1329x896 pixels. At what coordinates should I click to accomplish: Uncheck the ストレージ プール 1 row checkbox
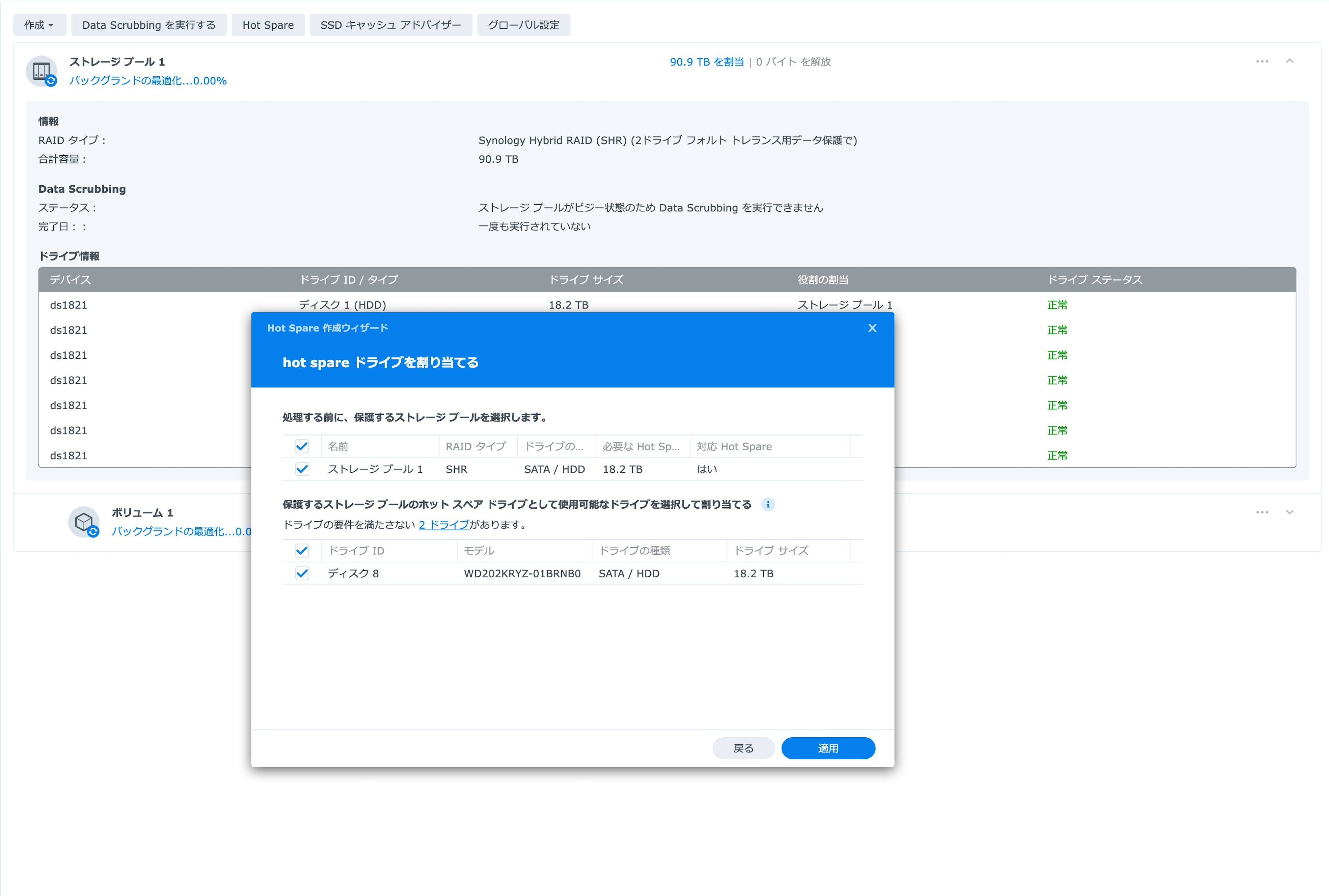(x=302, y=469)
